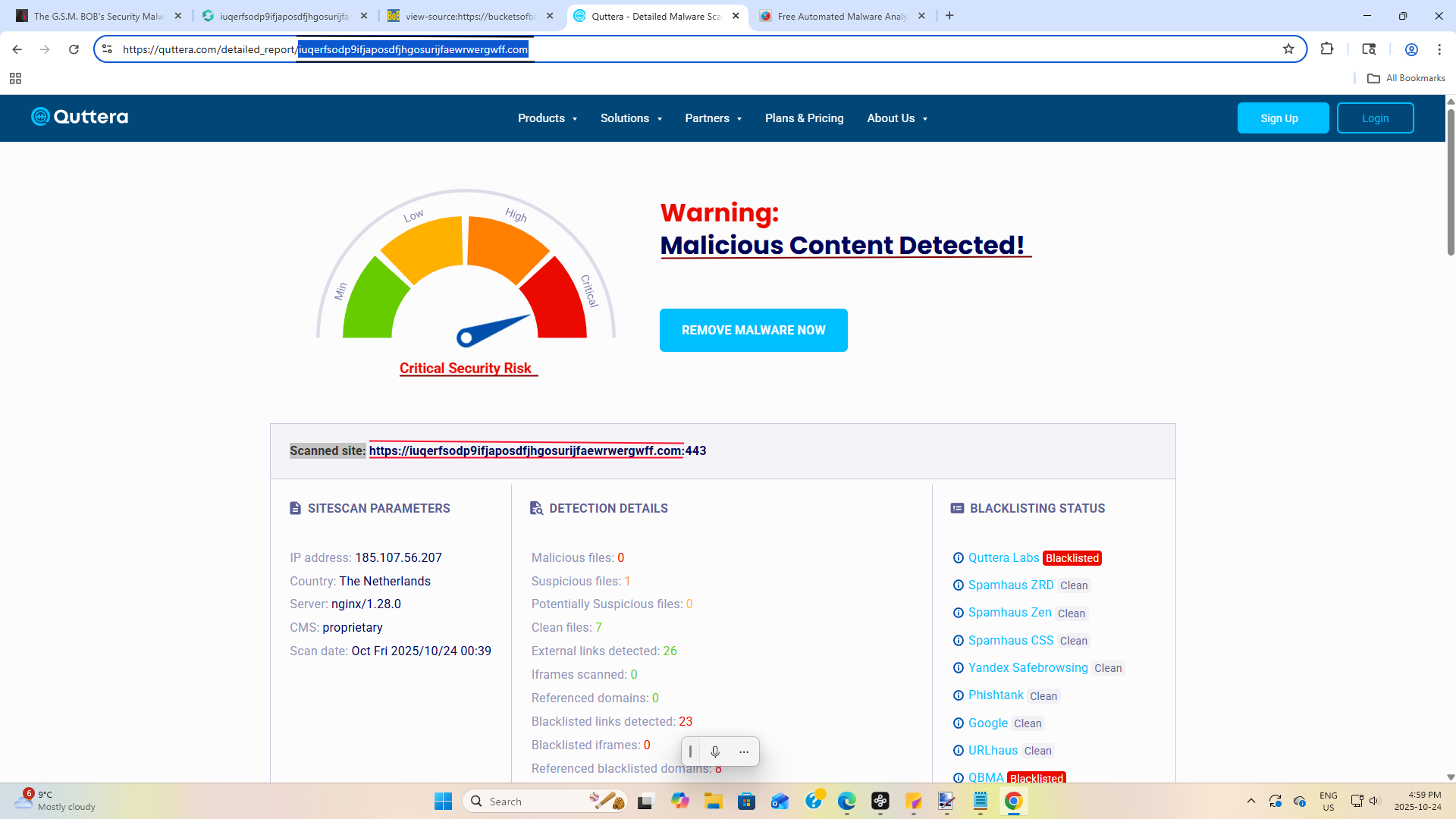Expand the About Us dropdown menu
Viewport: 1456px width, 819px height.
pyautogui.click(x=897, y=118)
